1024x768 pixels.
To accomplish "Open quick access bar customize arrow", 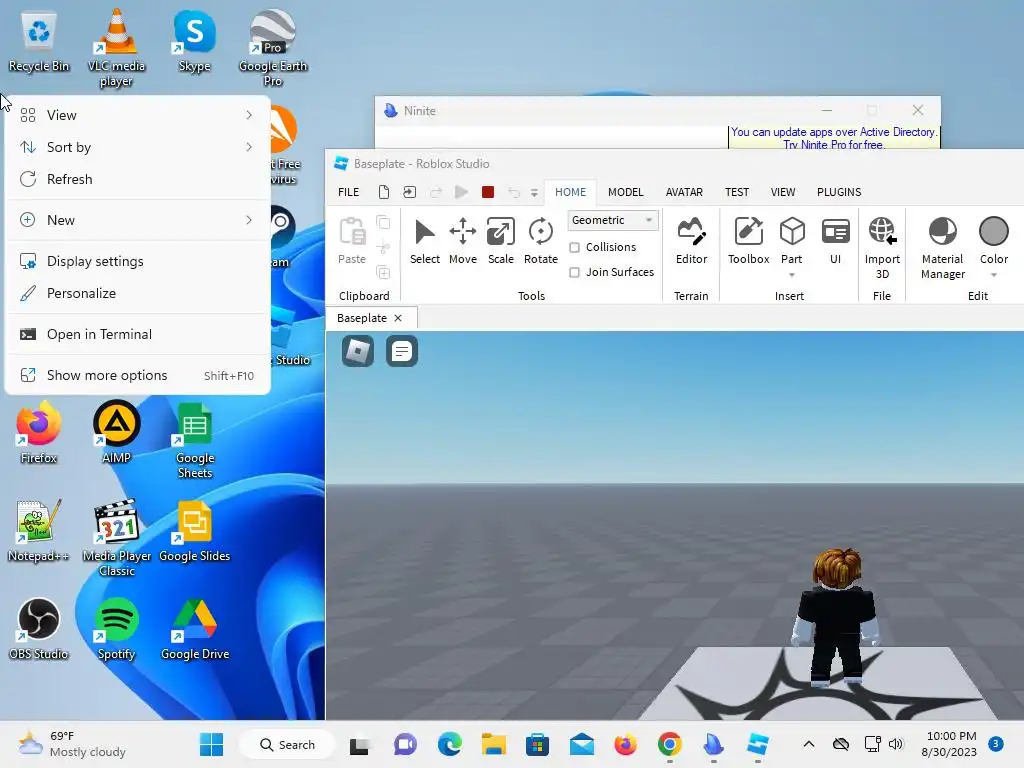I will (534, 193).
